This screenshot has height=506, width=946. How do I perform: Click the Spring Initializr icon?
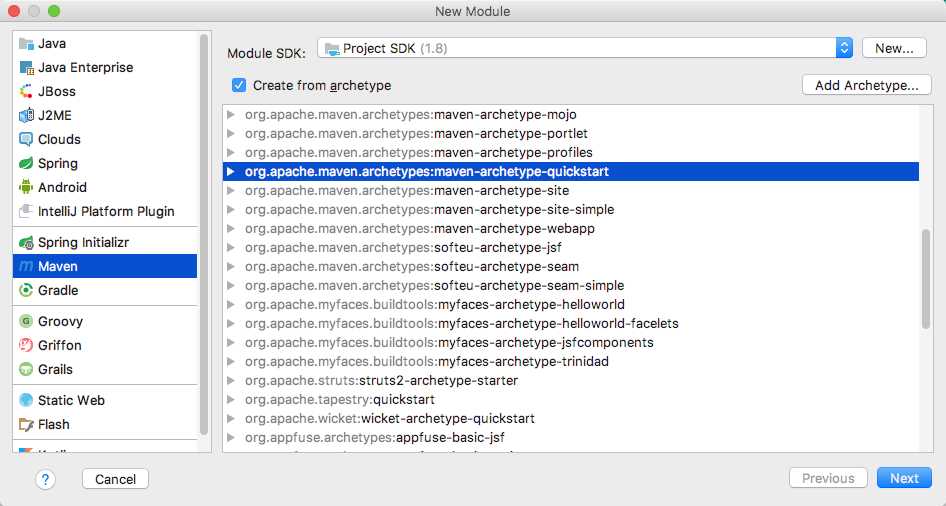click(x=26, y=242)
